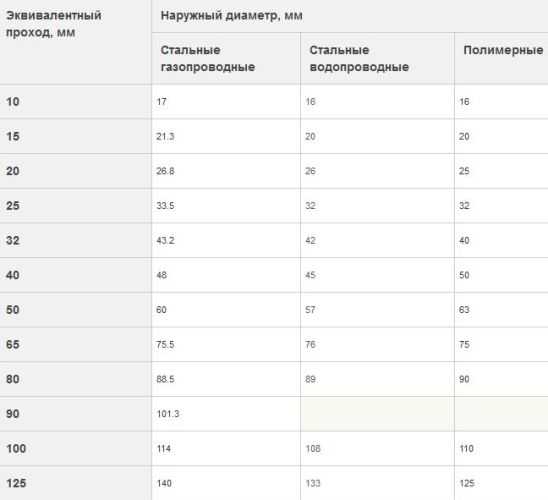The width and height of the screenshot is (548, 500).
Task: Click the 'Стальные водопроводные' column header
Action: pos(377,59)
